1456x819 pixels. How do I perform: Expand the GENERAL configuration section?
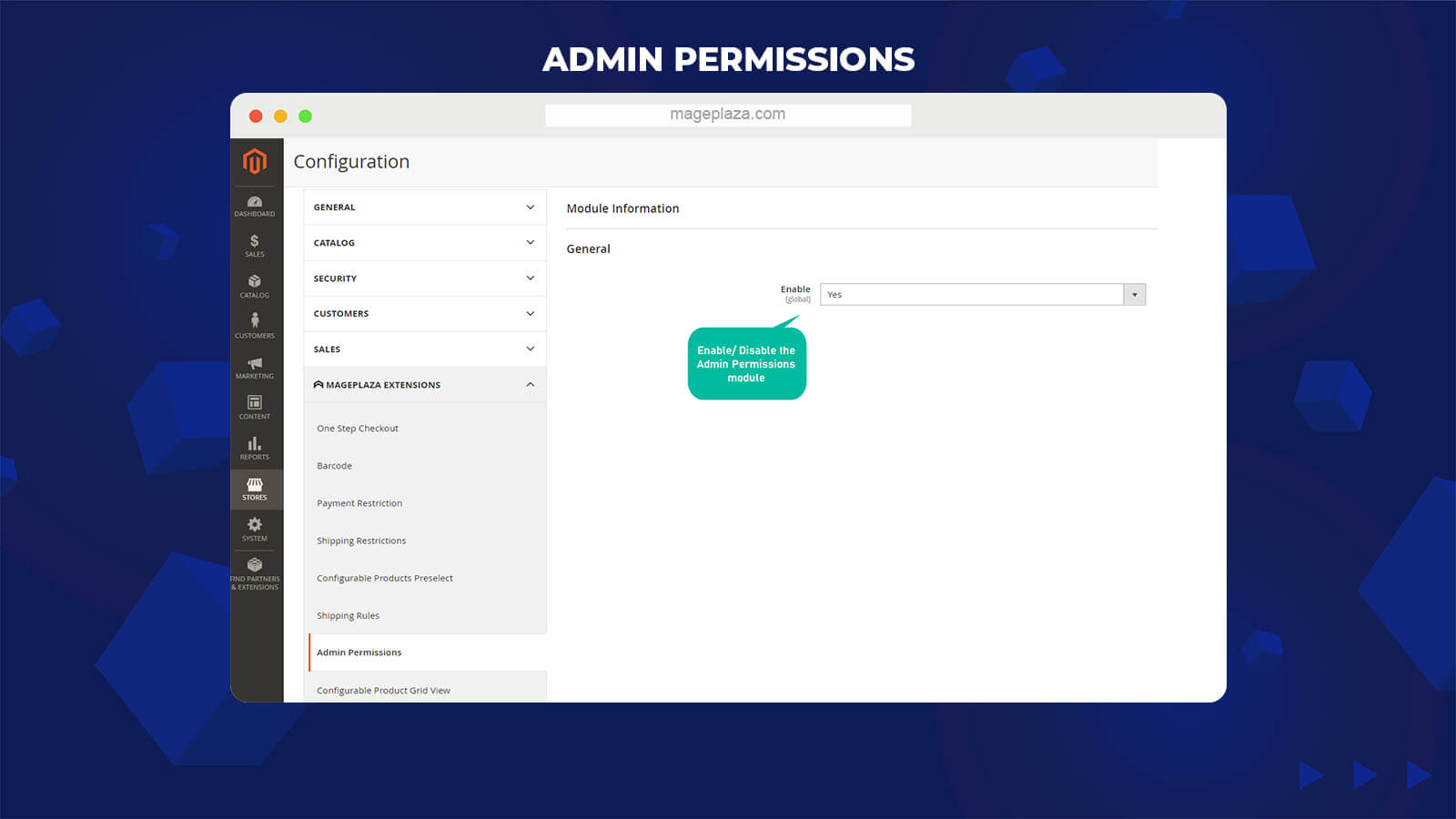tap(423, 207)
